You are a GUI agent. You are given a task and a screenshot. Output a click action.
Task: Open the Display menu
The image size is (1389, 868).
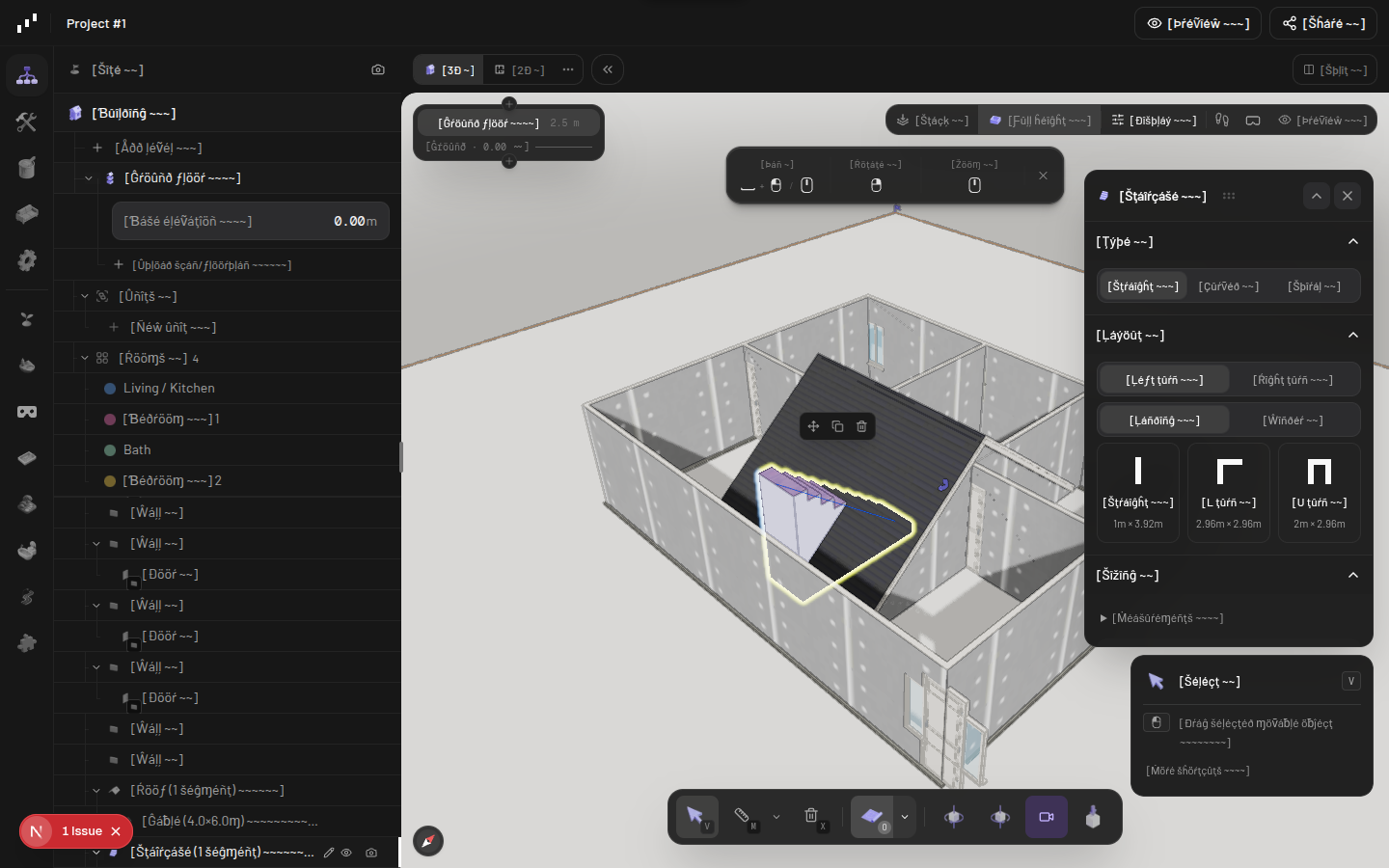pos(1154,121)
